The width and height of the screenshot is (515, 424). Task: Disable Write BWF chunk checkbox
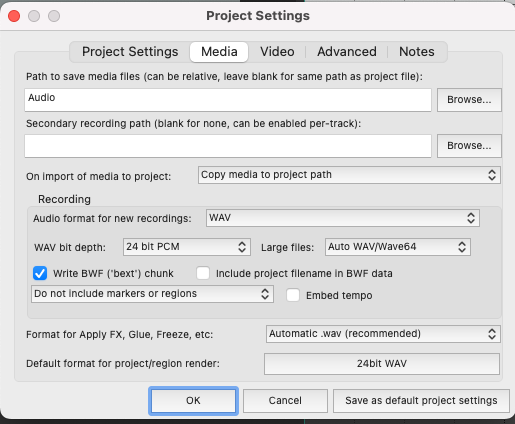40,274
